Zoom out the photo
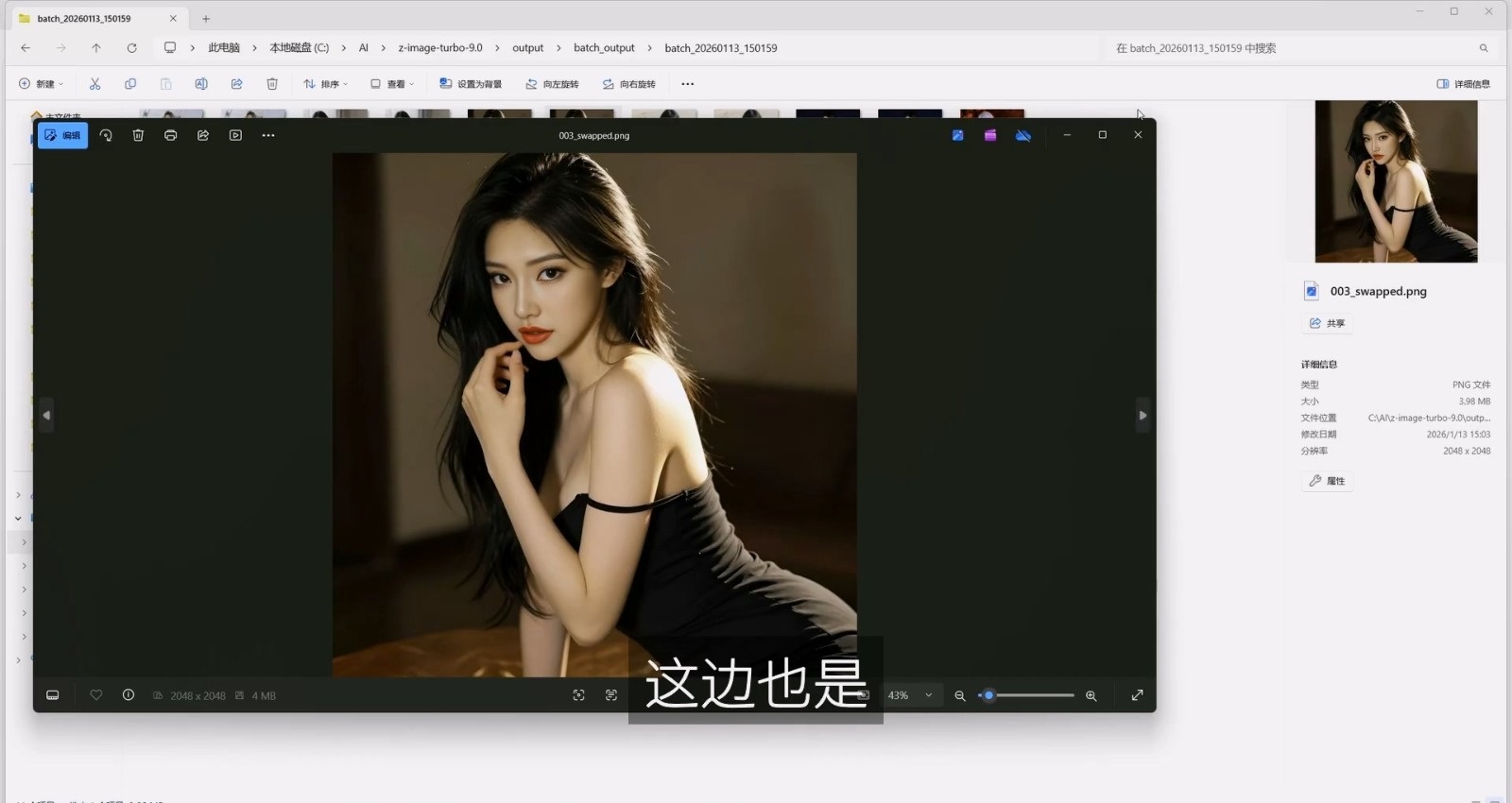Image resolution: width=1512 pixels, height=803 pixels. [960, 695]
